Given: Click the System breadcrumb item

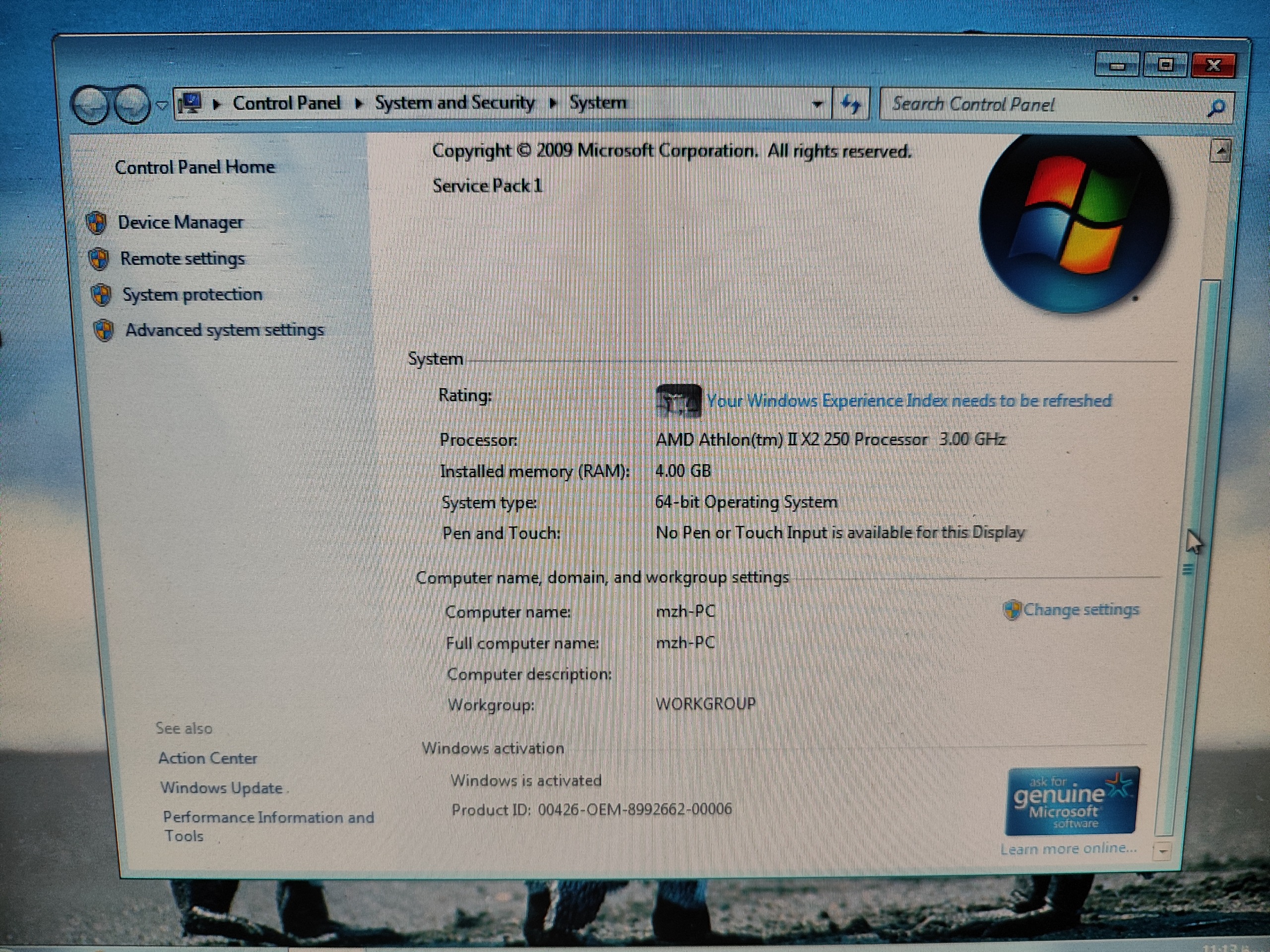Looking at the screenshot, I should click(598, 103).
